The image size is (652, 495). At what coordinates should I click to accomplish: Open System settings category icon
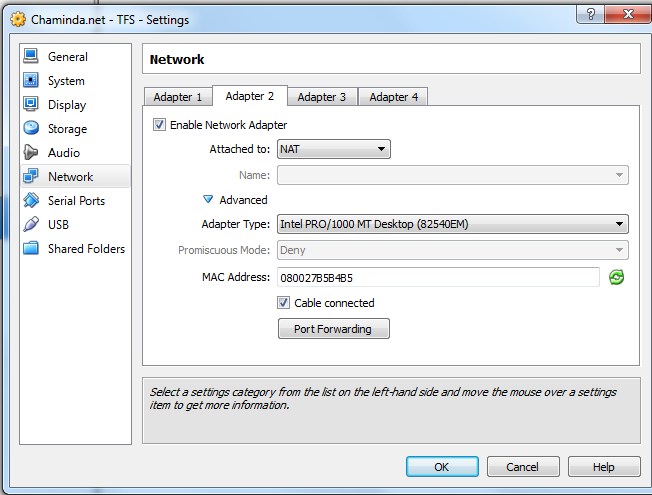pyautogui.click(x=31, y=81)
